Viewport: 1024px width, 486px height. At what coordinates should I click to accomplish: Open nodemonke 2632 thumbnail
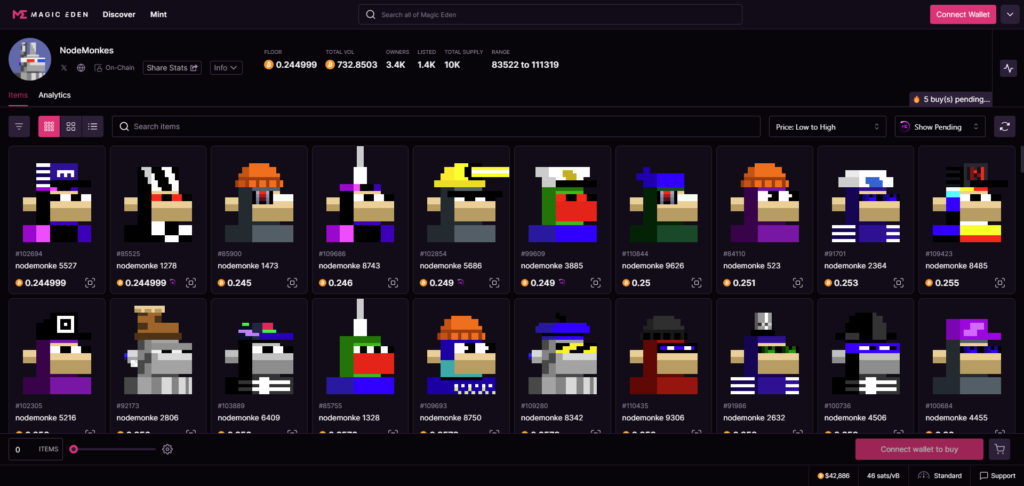coord(765,349)
